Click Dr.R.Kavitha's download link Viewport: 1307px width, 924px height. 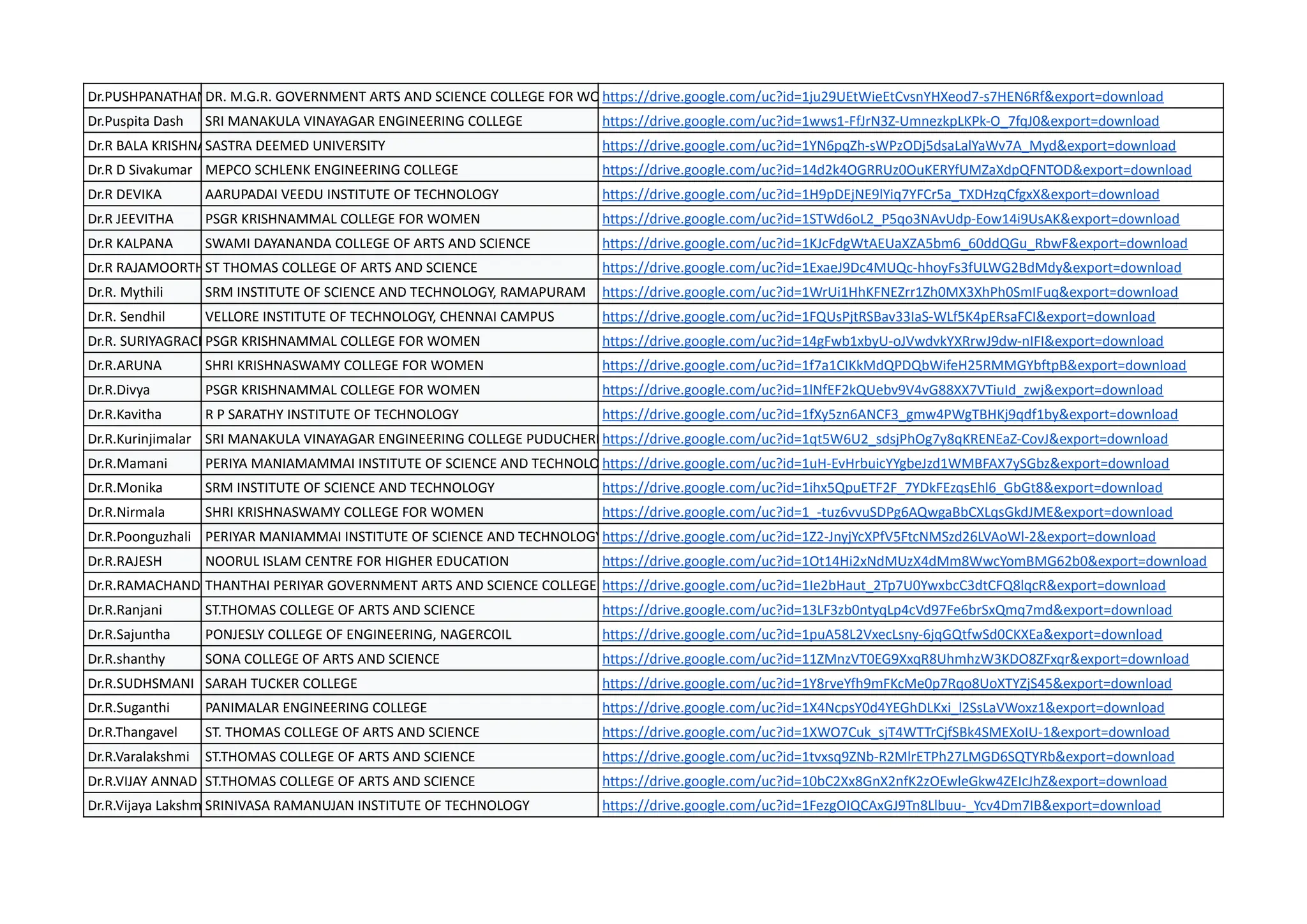[x=890, y=415]
